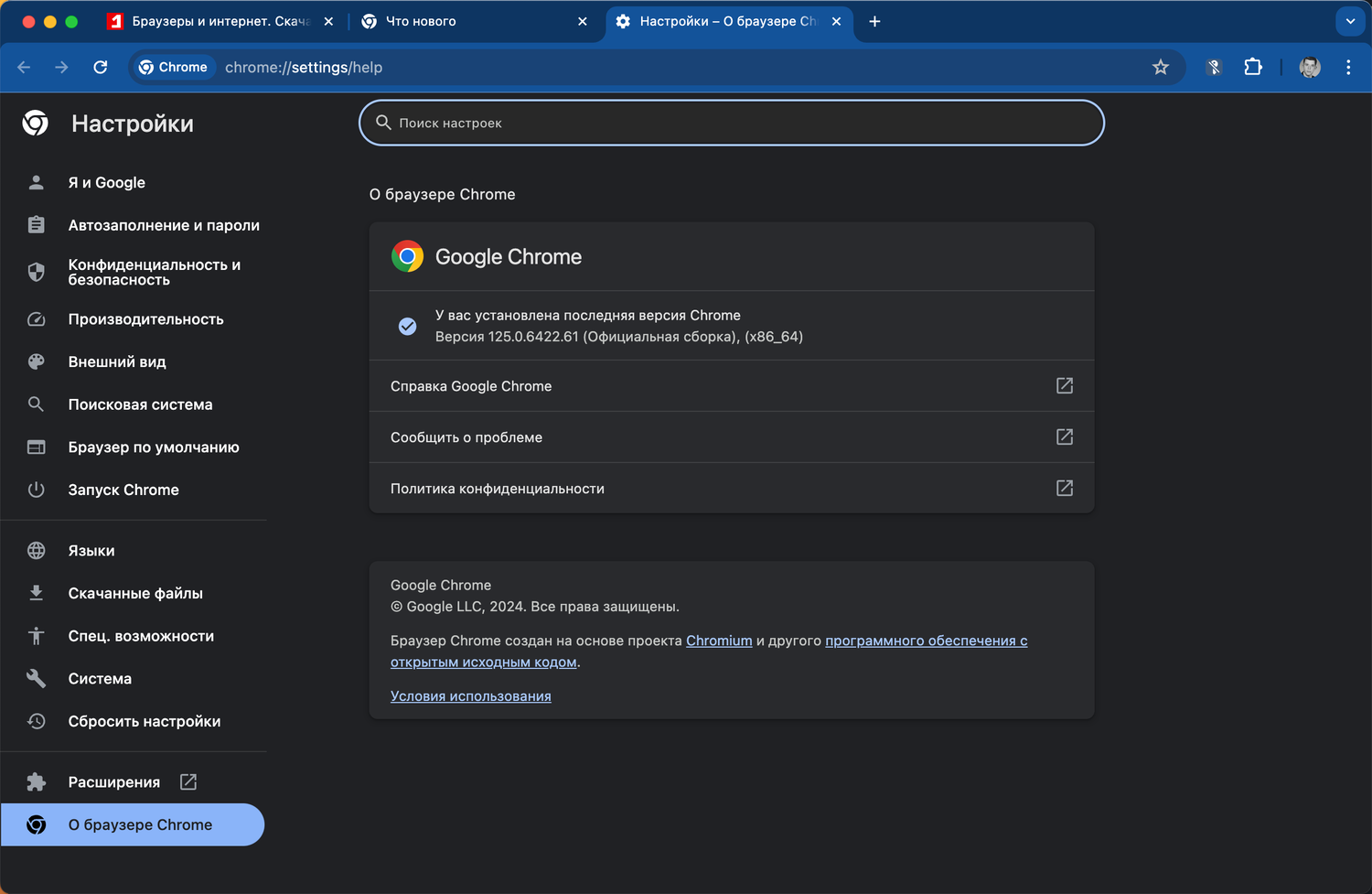Screen dimensions: 1372x894
Task: Switch to the Что нового tab
Action: (x=421, y=21)
